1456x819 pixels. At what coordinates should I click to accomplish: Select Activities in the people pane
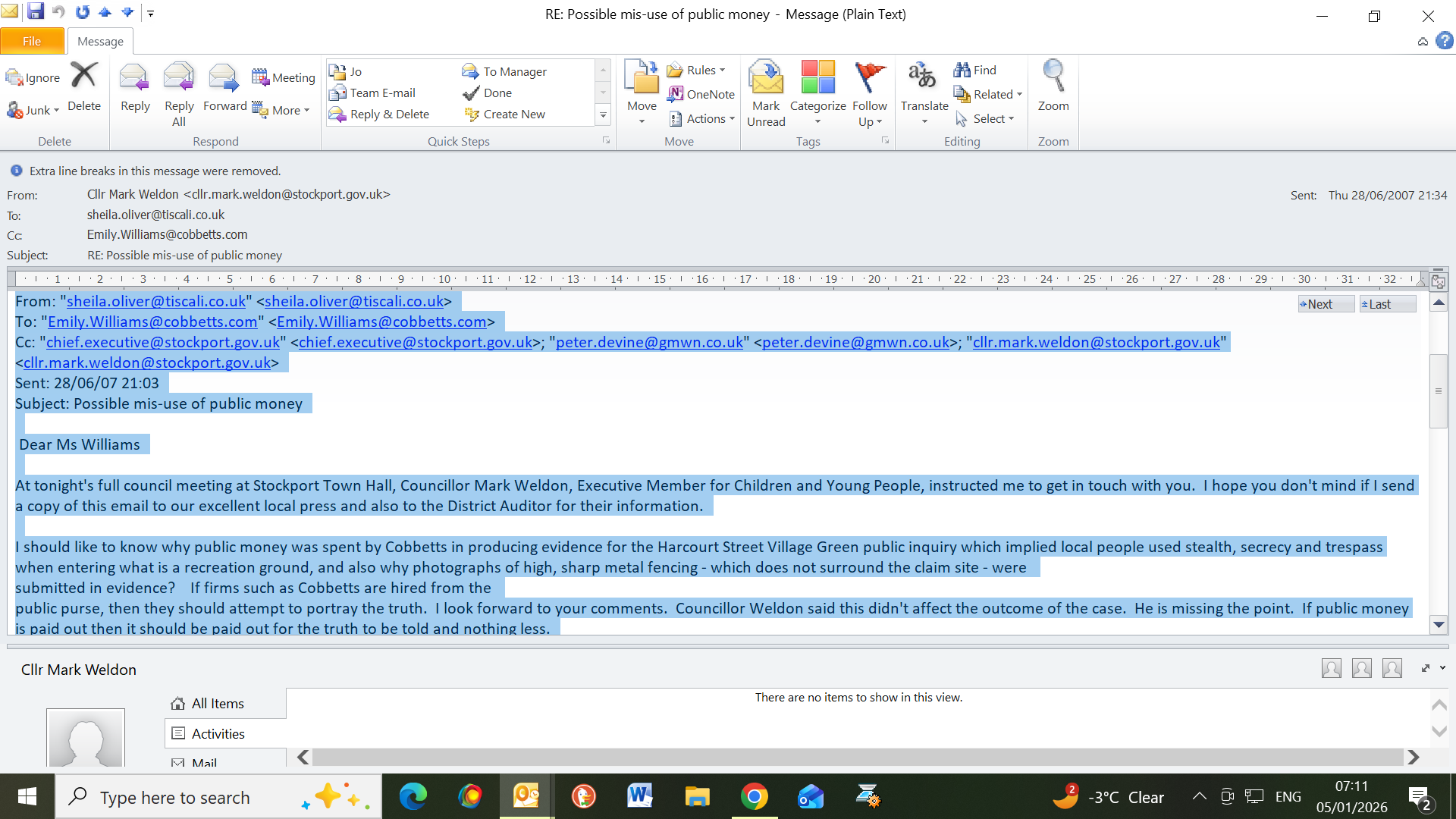(x=218, y=733)
